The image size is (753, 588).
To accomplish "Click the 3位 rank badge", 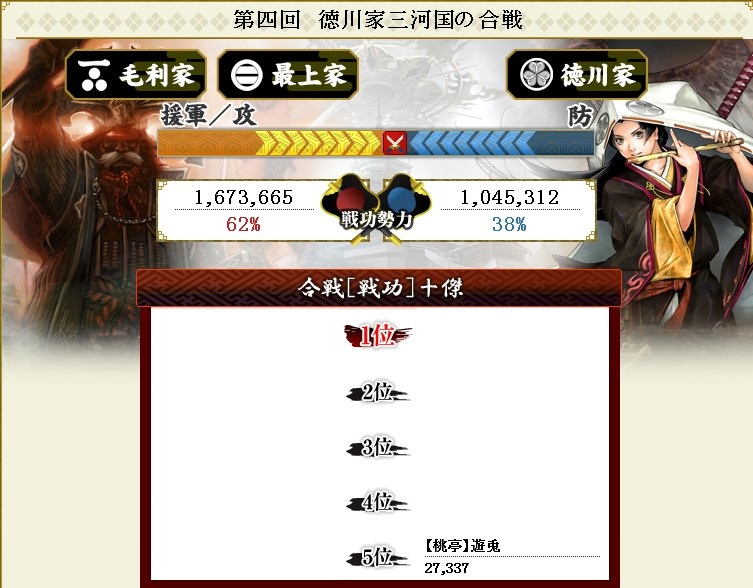I will click(x=377, y=447).
